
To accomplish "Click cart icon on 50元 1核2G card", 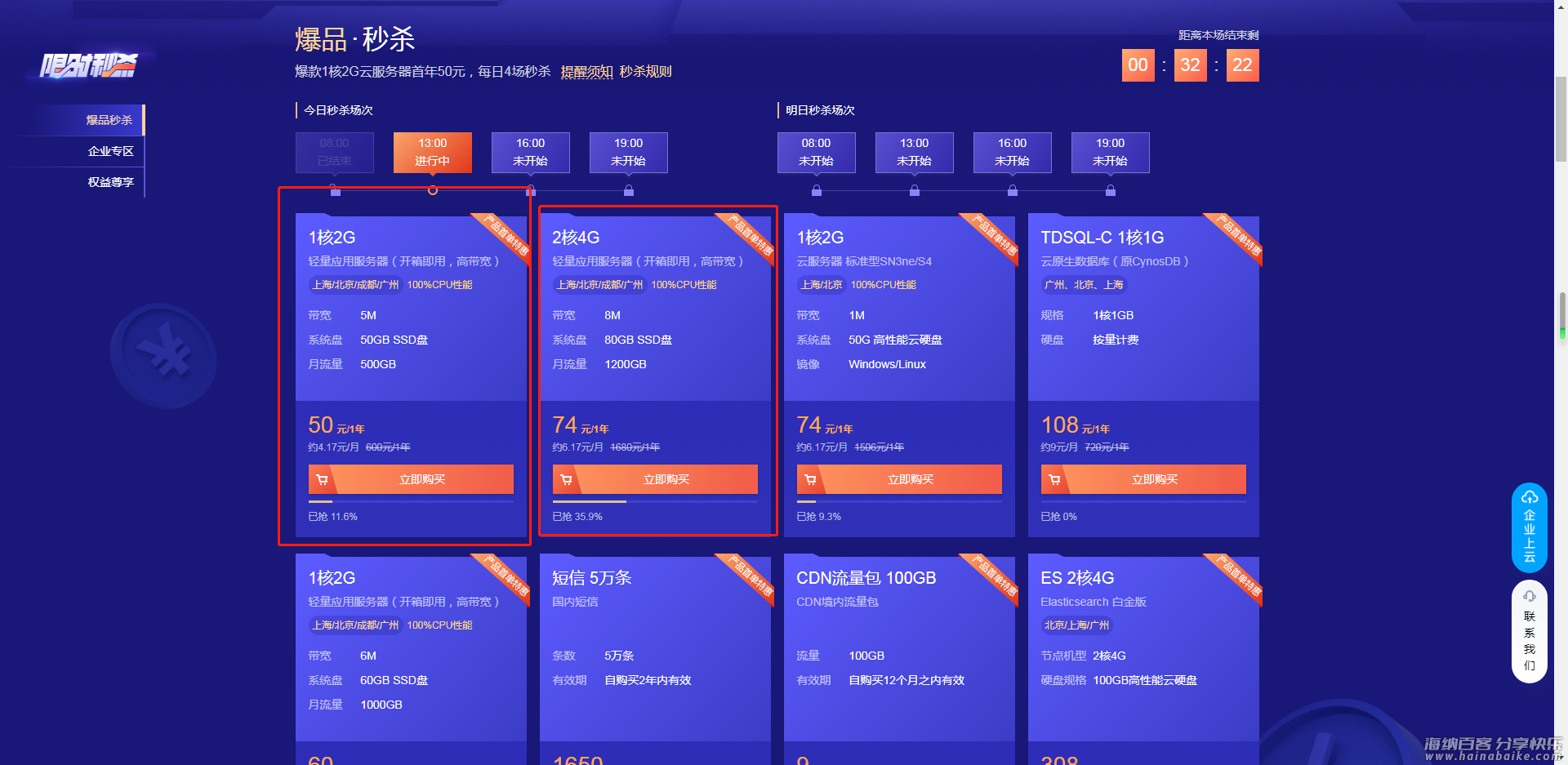I will click(322, 479).
